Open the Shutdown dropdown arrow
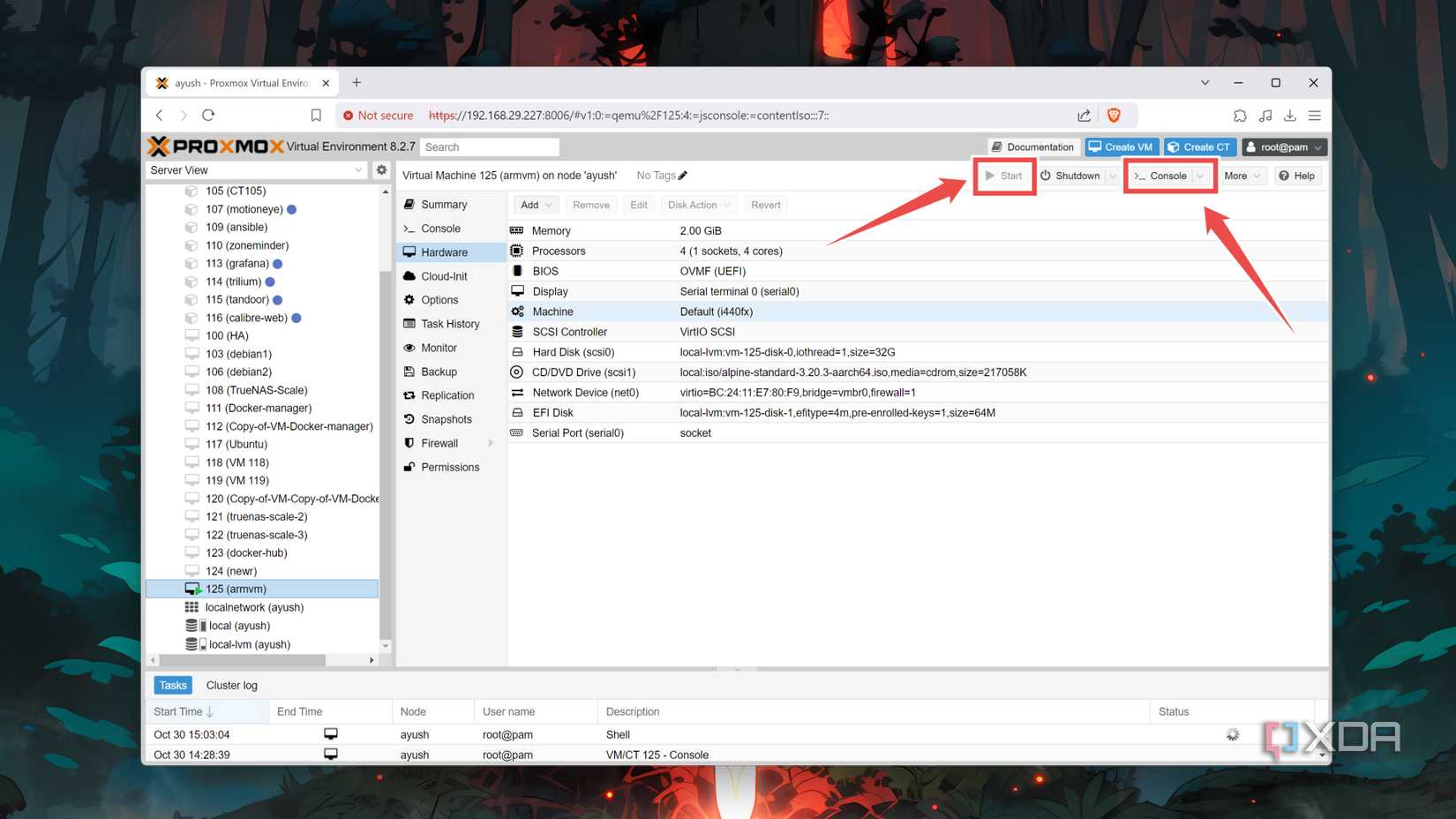1456x819 pixels. (x=1112, y=176)
